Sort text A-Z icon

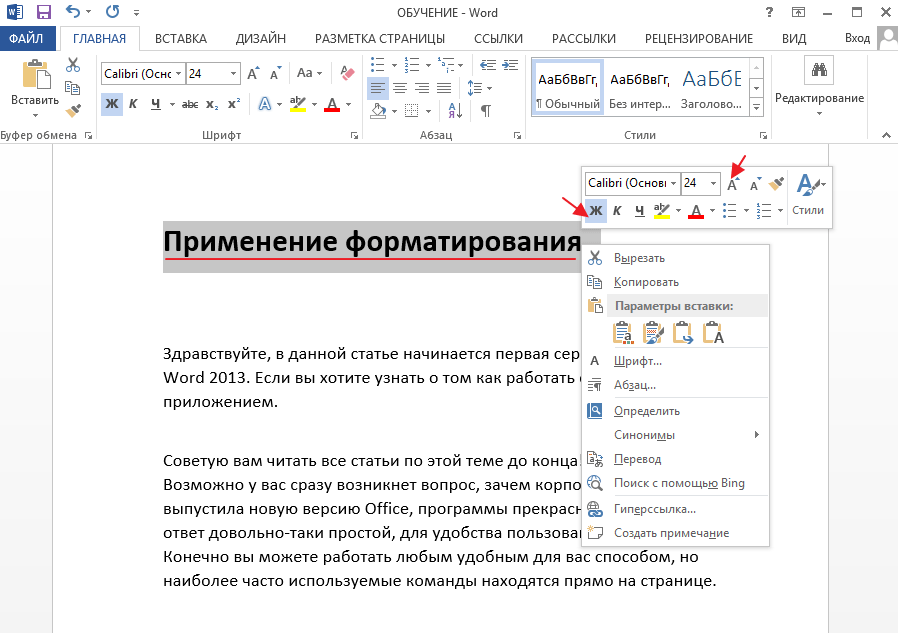point(455,110)
